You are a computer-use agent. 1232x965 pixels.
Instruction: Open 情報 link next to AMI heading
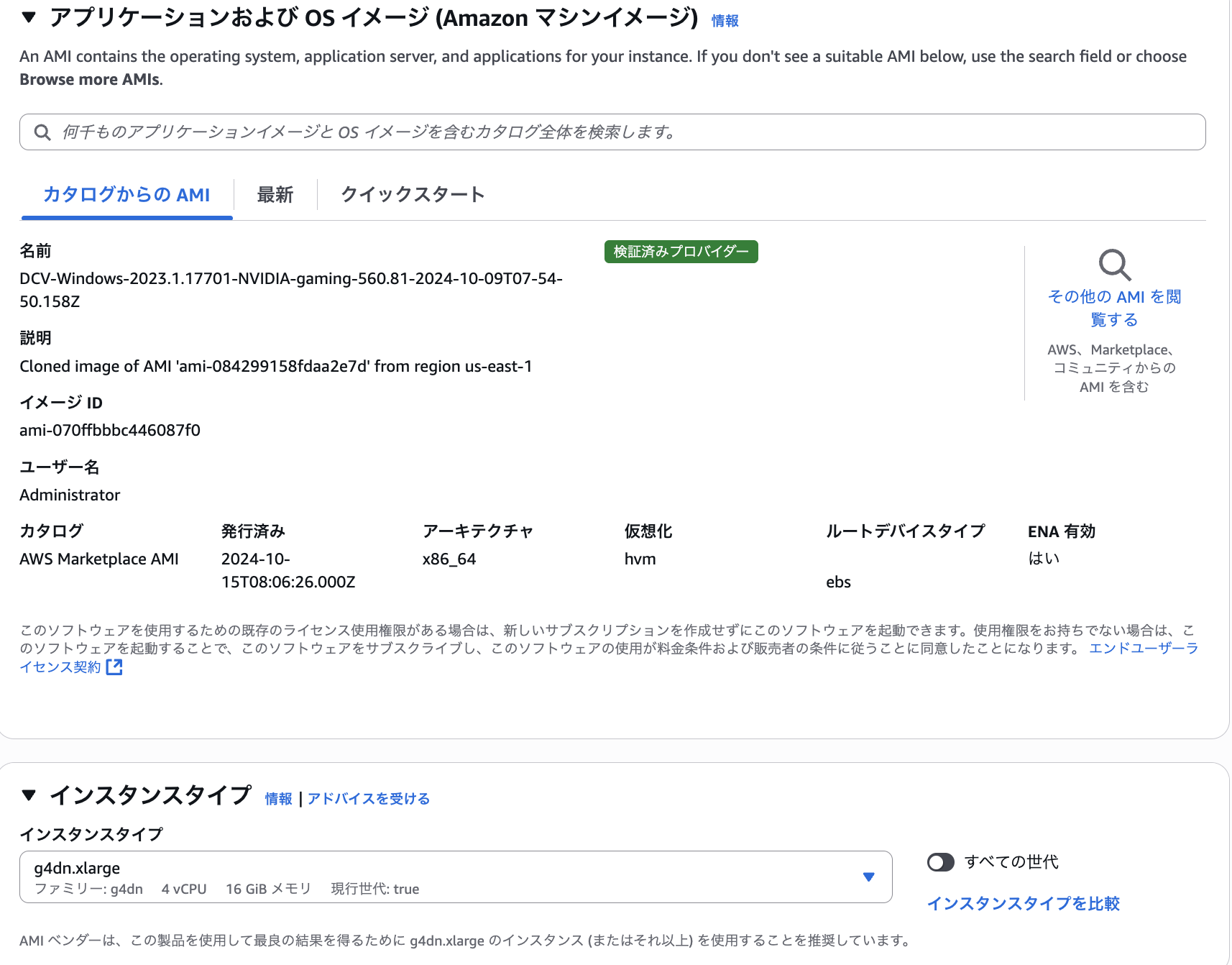point(725,21)
